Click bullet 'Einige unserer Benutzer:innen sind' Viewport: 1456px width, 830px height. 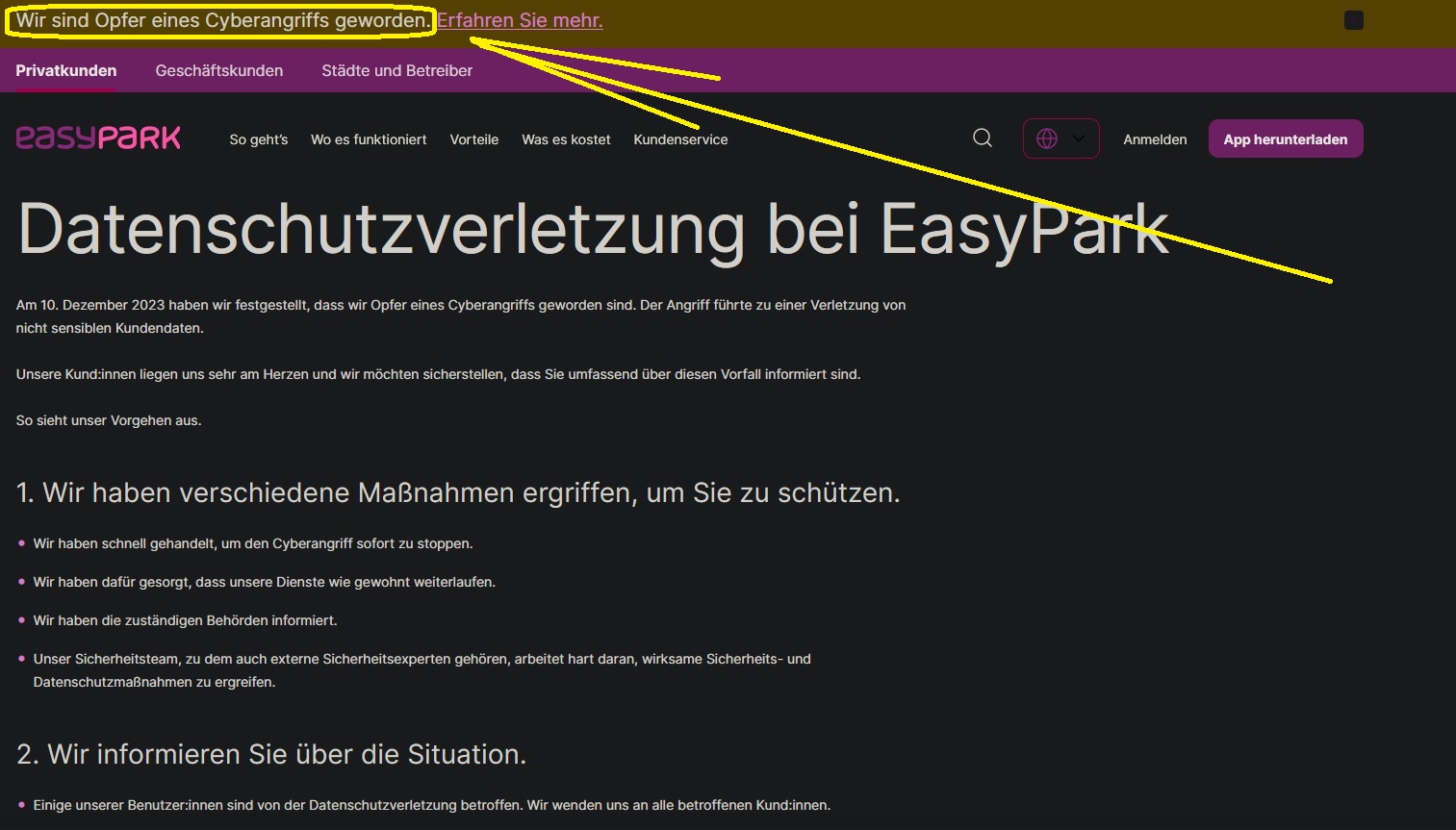point(431,805)
